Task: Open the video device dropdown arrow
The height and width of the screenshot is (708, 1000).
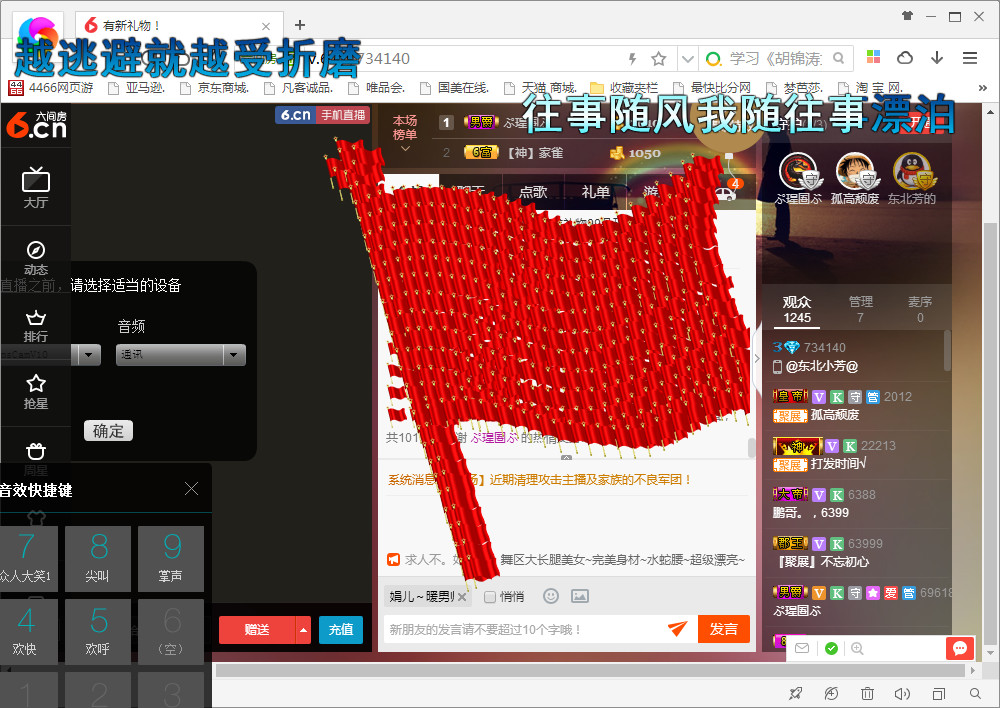Action: pos(89,355)
